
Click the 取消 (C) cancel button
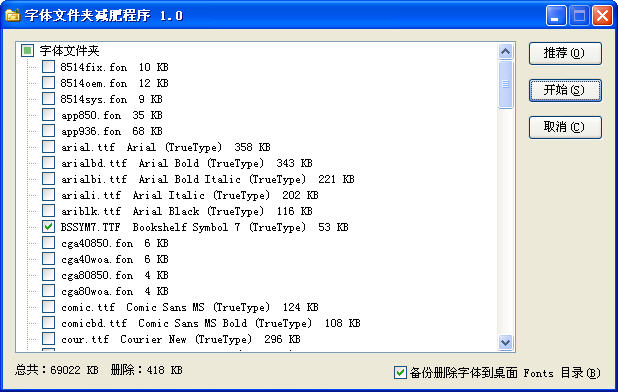point(565,127)
